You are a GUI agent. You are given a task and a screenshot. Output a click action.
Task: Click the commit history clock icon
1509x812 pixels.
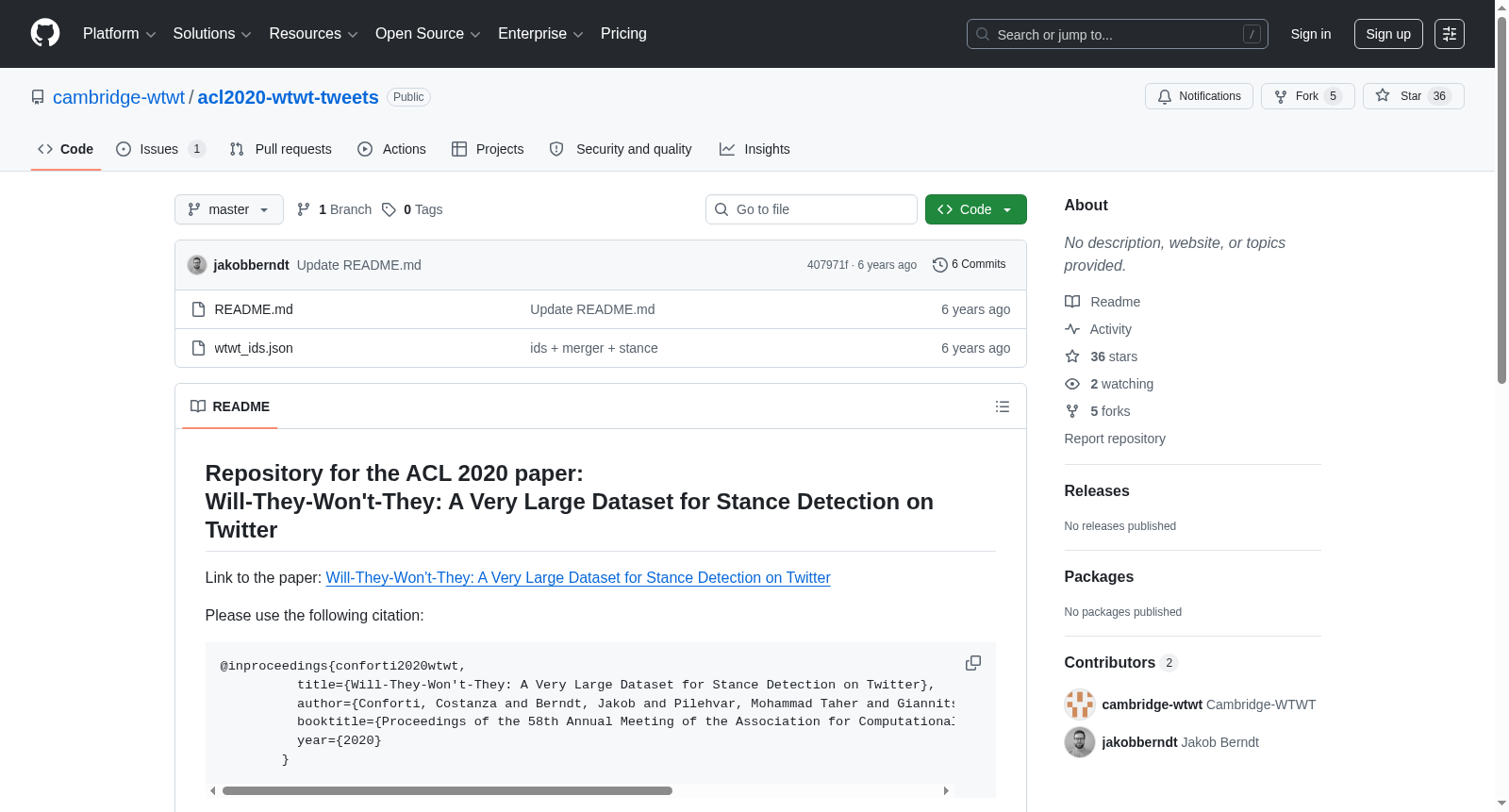click(939, 265)
